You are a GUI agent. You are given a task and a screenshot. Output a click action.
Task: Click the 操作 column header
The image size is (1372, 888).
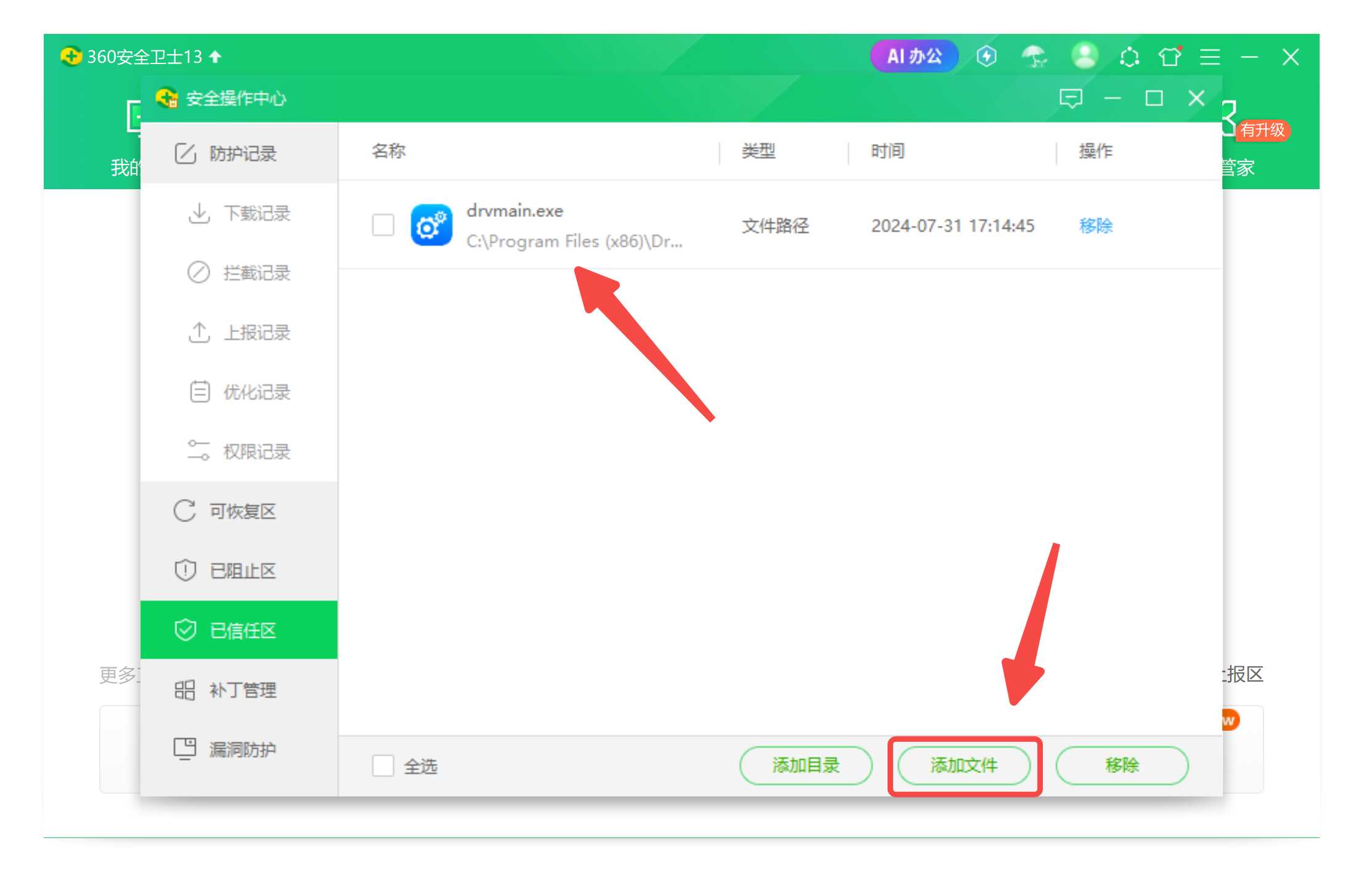(1095, 151)
